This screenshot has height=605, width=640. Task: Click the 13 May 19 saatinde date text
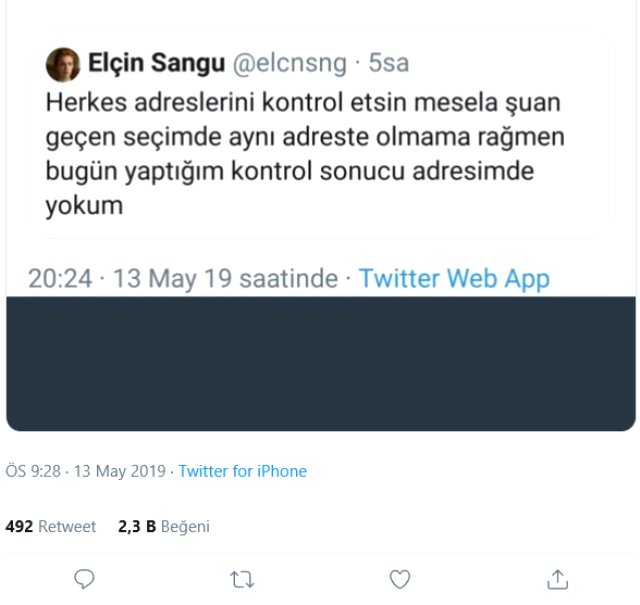(225, 278)
